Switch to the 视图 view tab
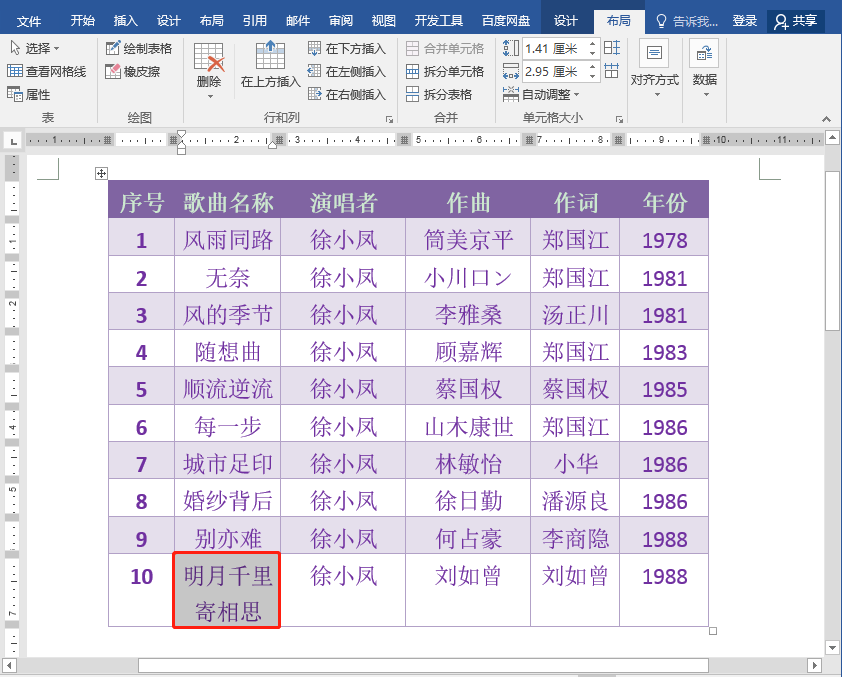 [383, 20]
